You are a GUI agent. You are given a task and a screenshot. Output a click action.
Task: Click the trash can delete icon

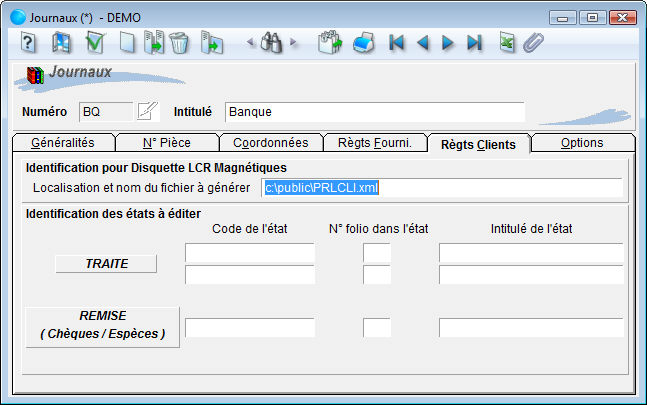pyautogui.click(x=179, y=42)
